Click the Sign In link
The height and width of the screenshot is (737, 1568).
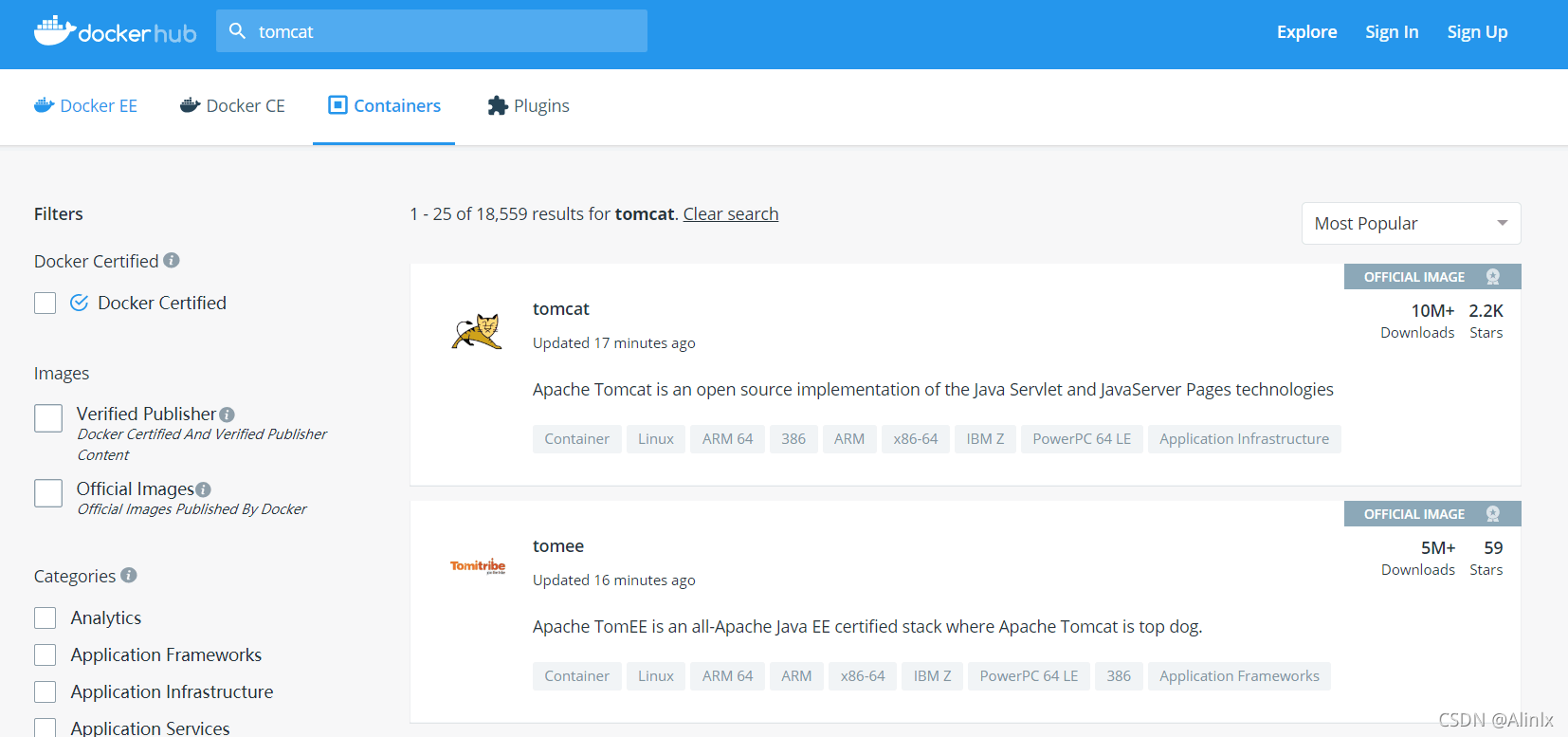point(1392,31)
